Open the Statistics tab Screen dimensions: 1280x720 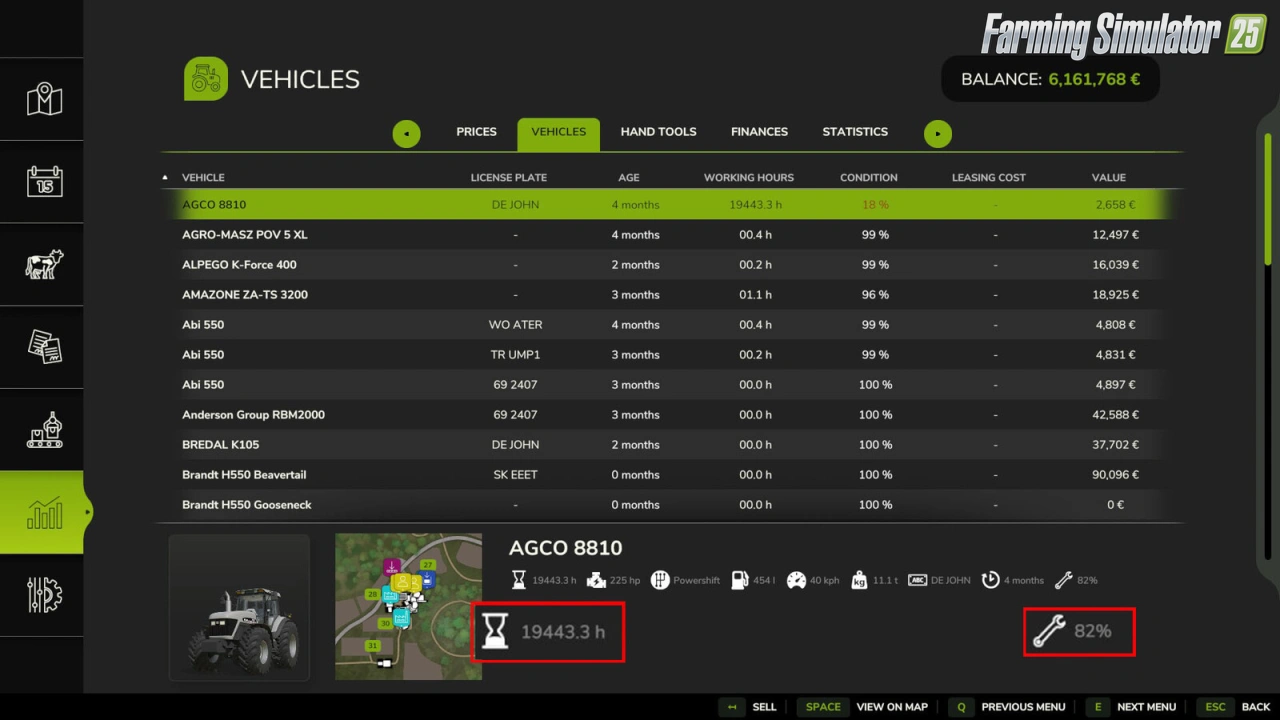tap(854, 132)
